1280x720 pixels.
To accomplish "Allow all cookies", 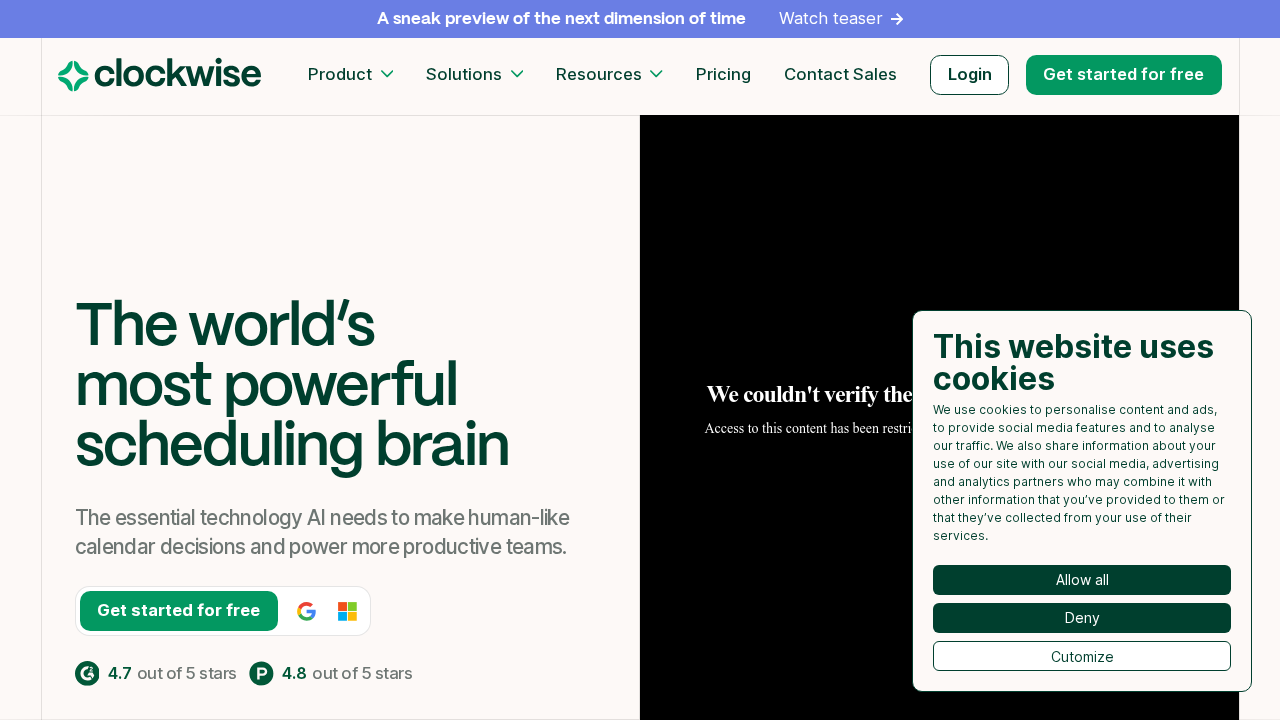I will 1081,580.
